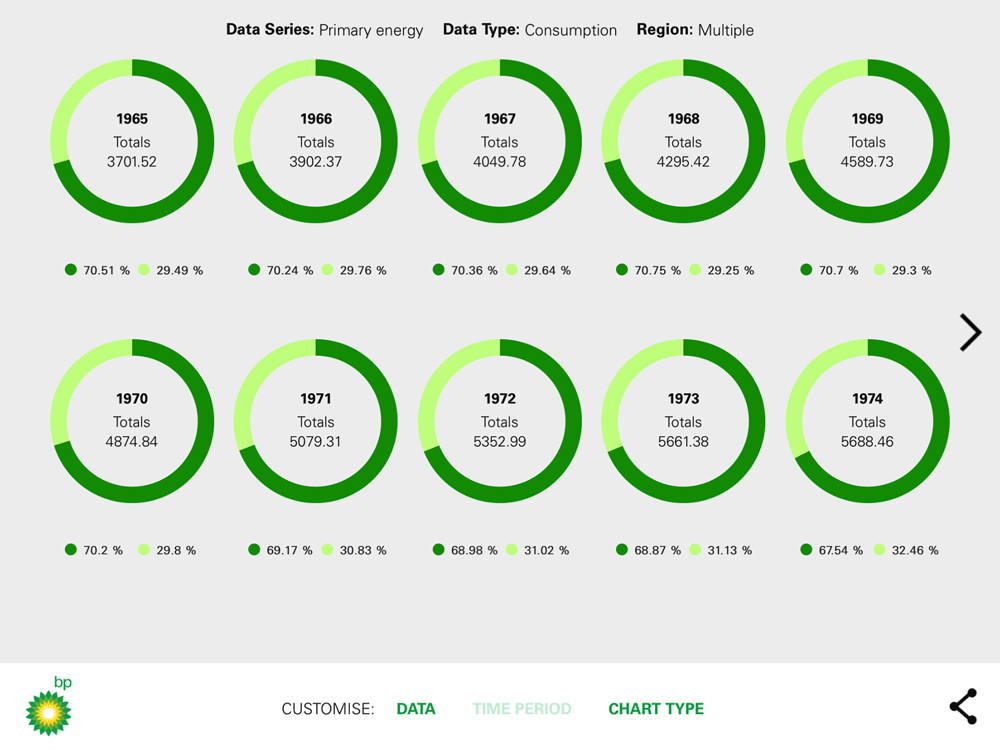Image resolution: width=1000 pixels, height=750 pixels.
Task: Click dark green 70.51 % legend dot
Action: coord(70,270)
